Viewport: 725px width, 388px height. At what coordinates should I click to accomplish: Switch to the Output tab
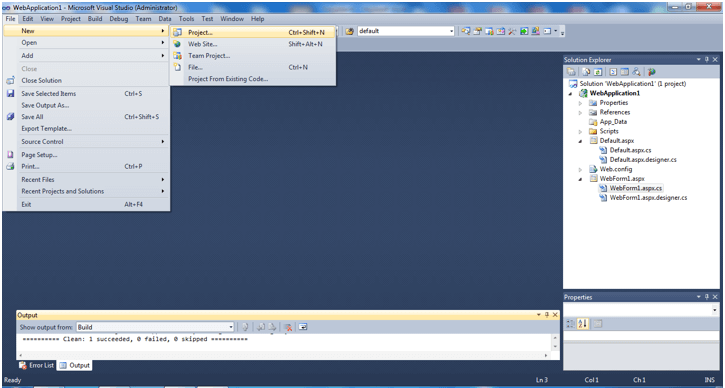point(74,365)
